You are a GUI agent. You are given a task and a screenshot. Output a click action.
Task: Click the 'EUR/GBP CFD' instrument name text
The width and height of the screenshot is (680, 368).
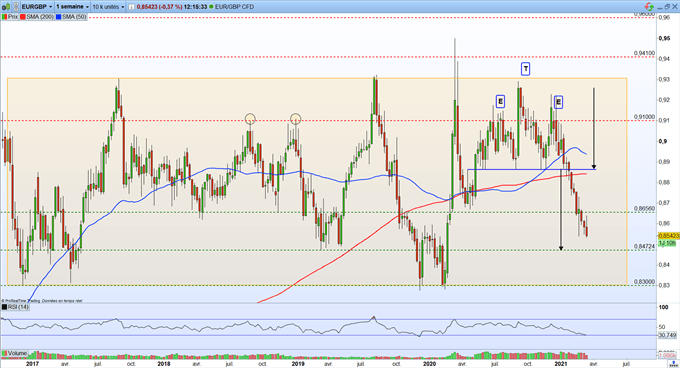tap(235, 7)
